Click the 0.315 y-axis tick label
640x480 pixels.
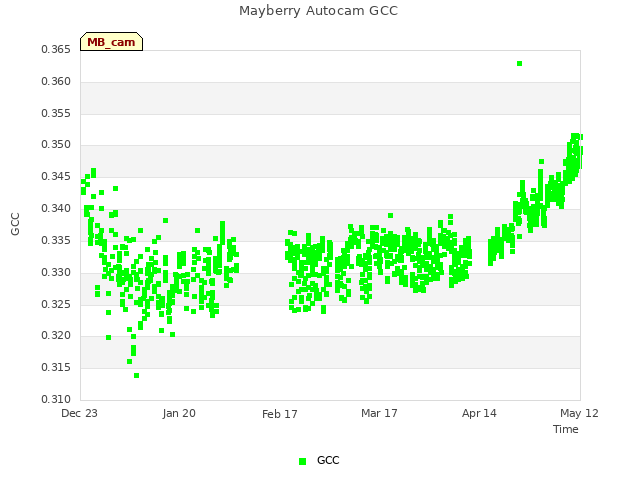click(56, 368)
